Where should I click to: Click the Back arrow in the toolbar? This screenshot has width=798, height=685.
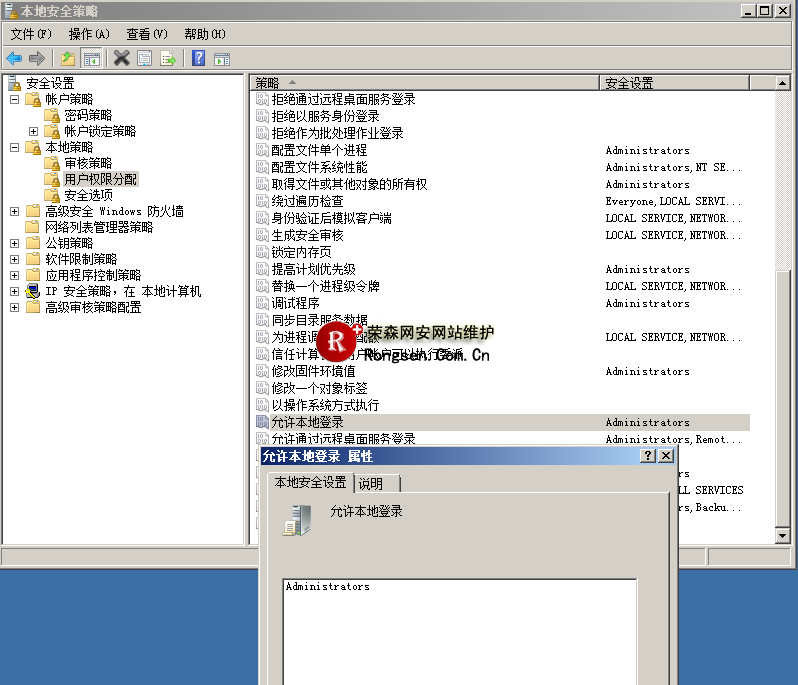click(14, 58)
